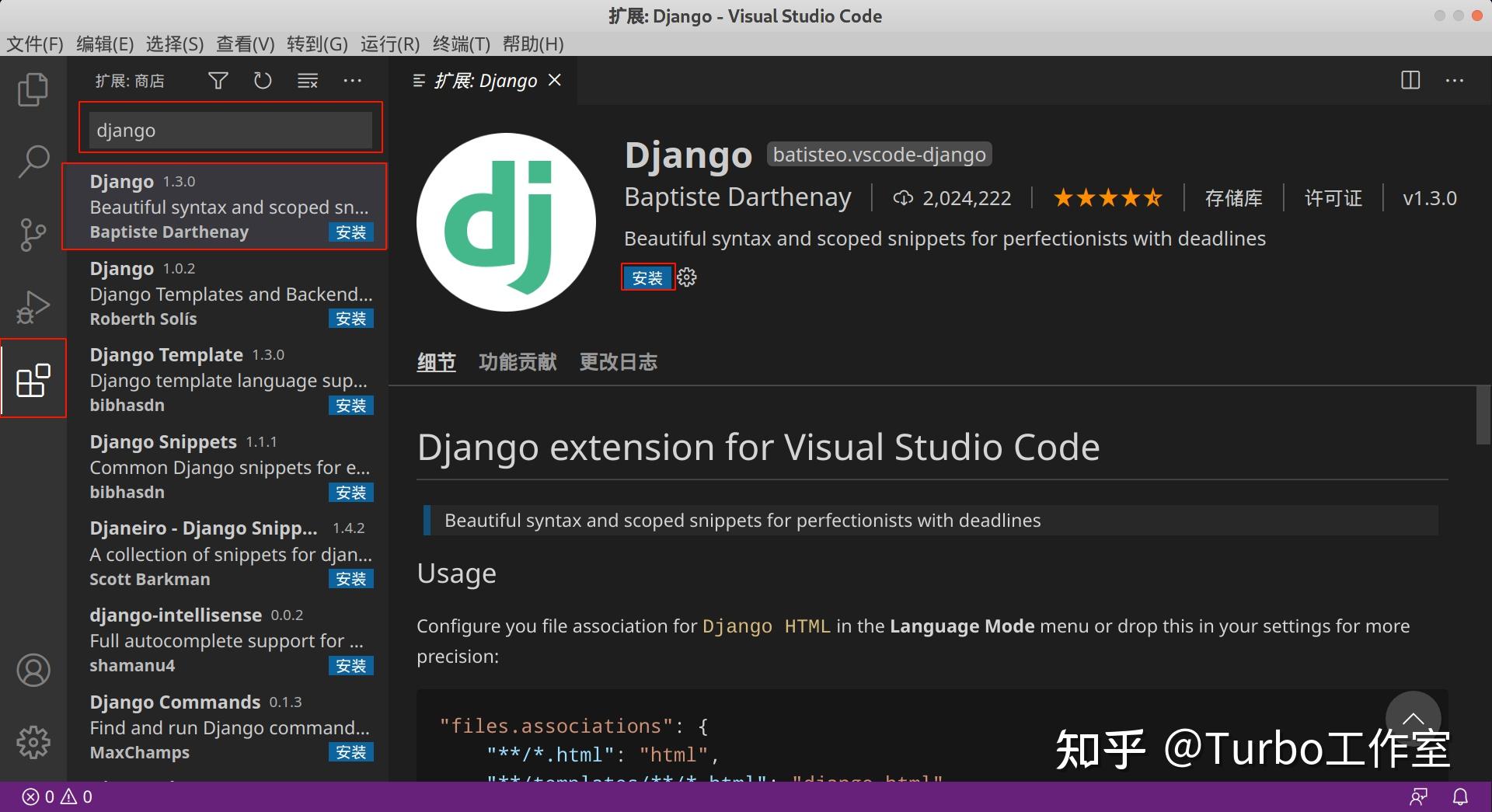
Task: Clear the extension search results
Action: (x=307, y=80)
